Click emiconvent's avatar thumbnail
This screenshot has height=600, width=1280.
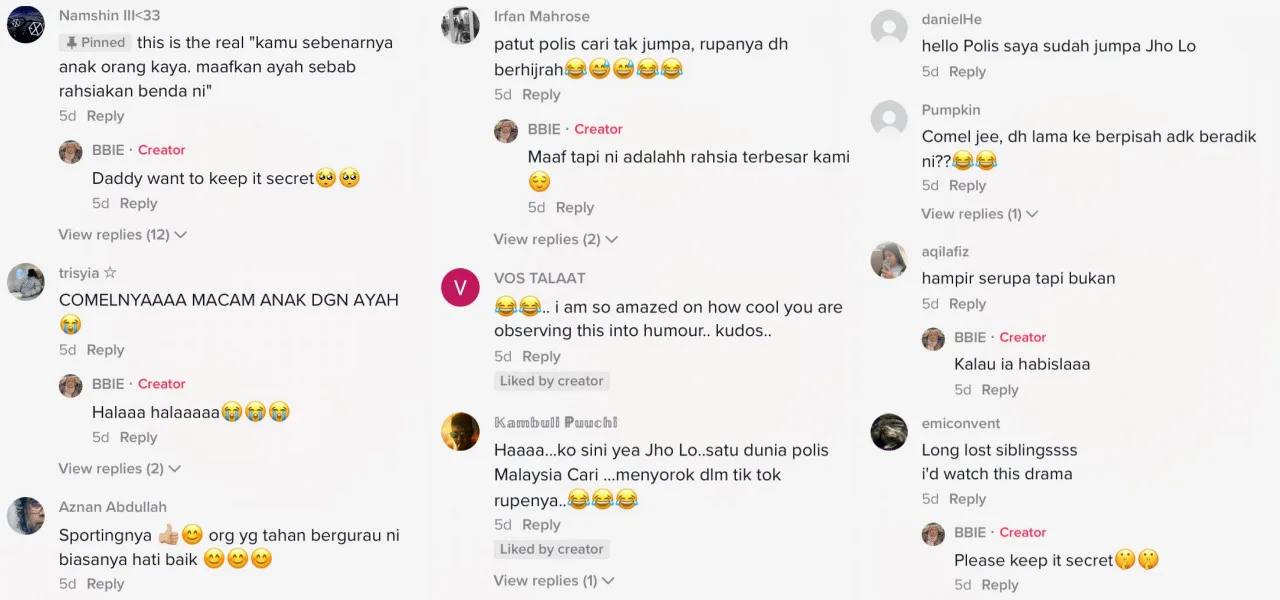click(x=889, y=433)
